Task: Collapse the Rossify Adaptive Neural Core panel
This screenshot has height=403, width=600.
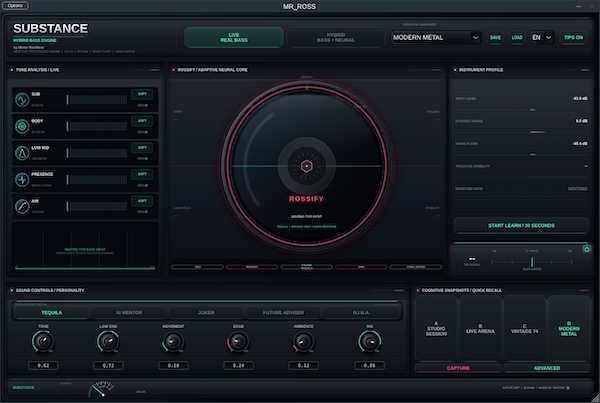Action: coord(436,70)
